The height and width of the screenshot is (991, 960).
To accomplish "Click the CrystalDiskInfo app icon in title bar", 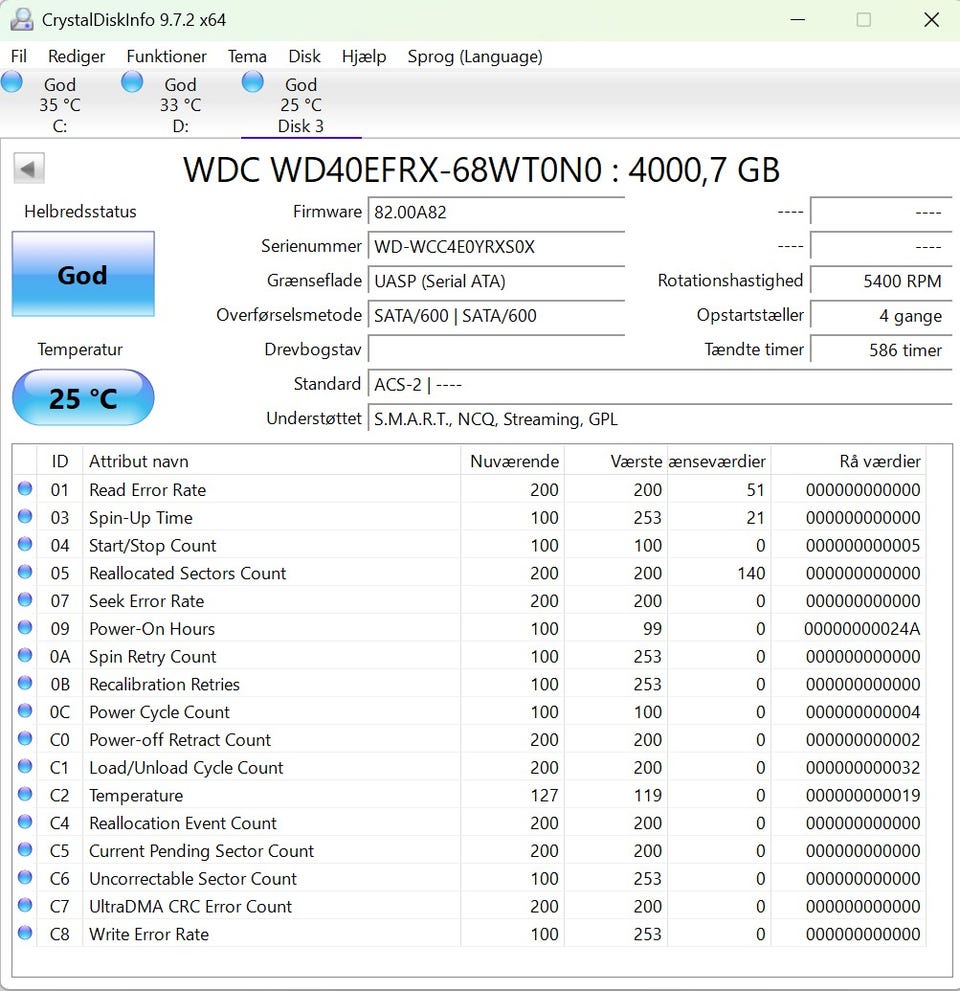I will 21,19.
